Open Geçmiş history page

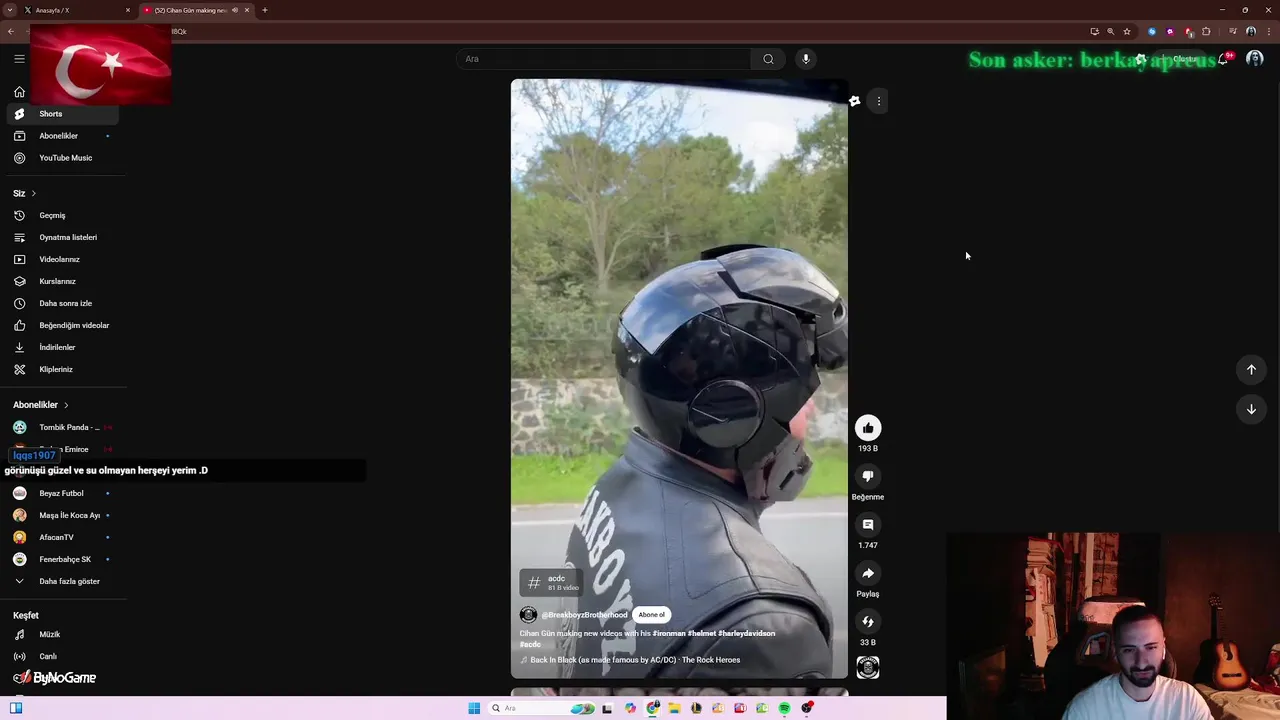[63, 215]
